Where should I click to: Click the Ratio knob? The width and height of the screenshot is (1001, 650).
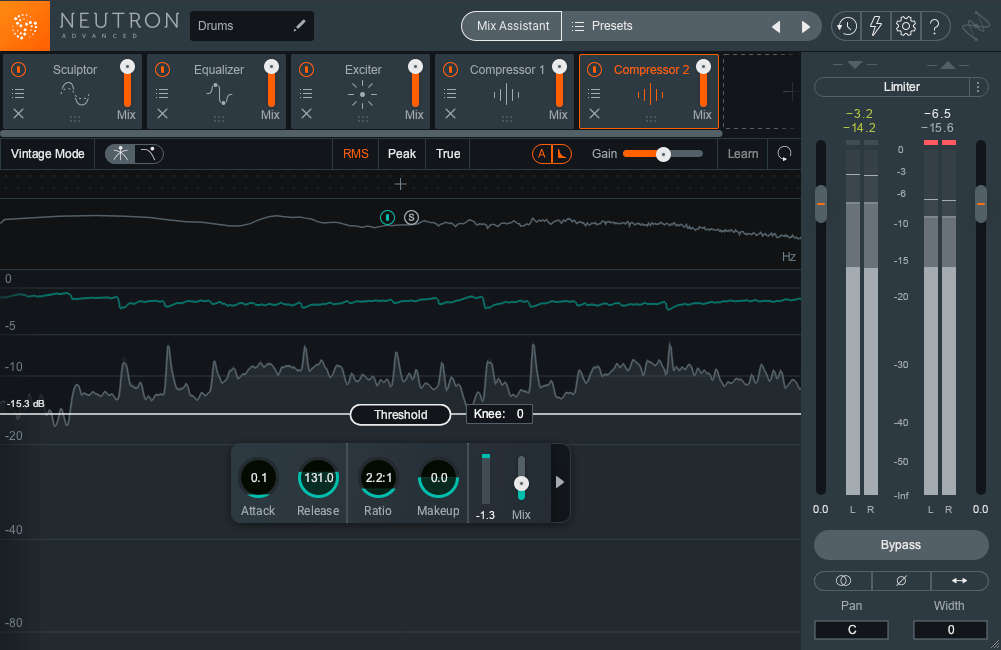[x=378, y=478]
